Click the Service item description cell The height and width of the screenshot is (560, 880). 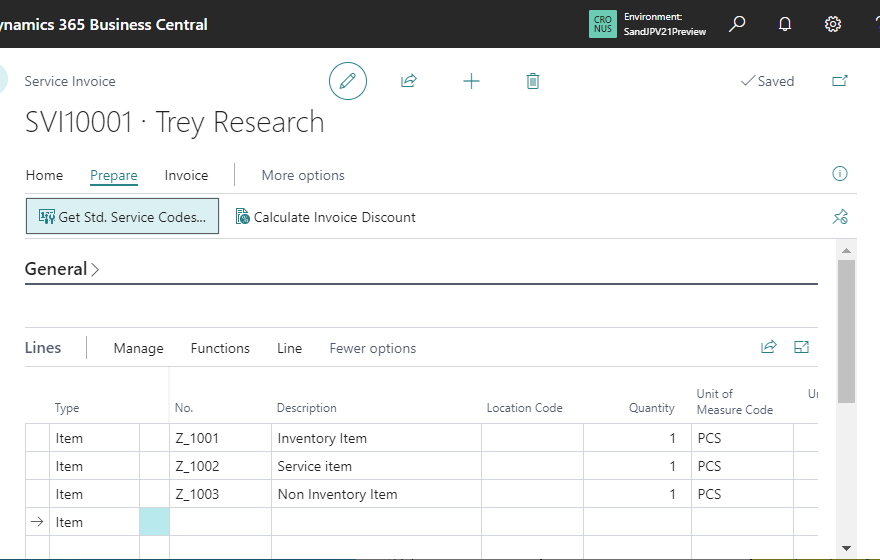coord(377,466)
